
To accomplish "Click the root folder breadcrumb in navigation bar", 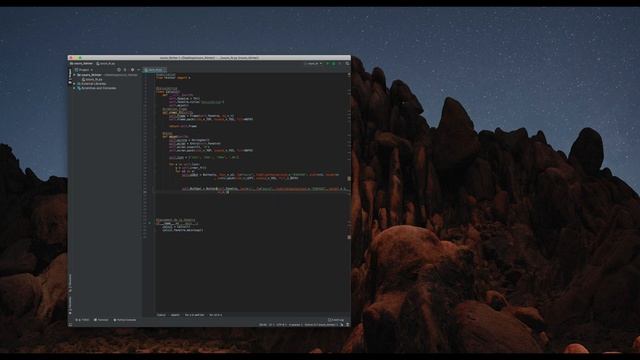I will (81, 63).
